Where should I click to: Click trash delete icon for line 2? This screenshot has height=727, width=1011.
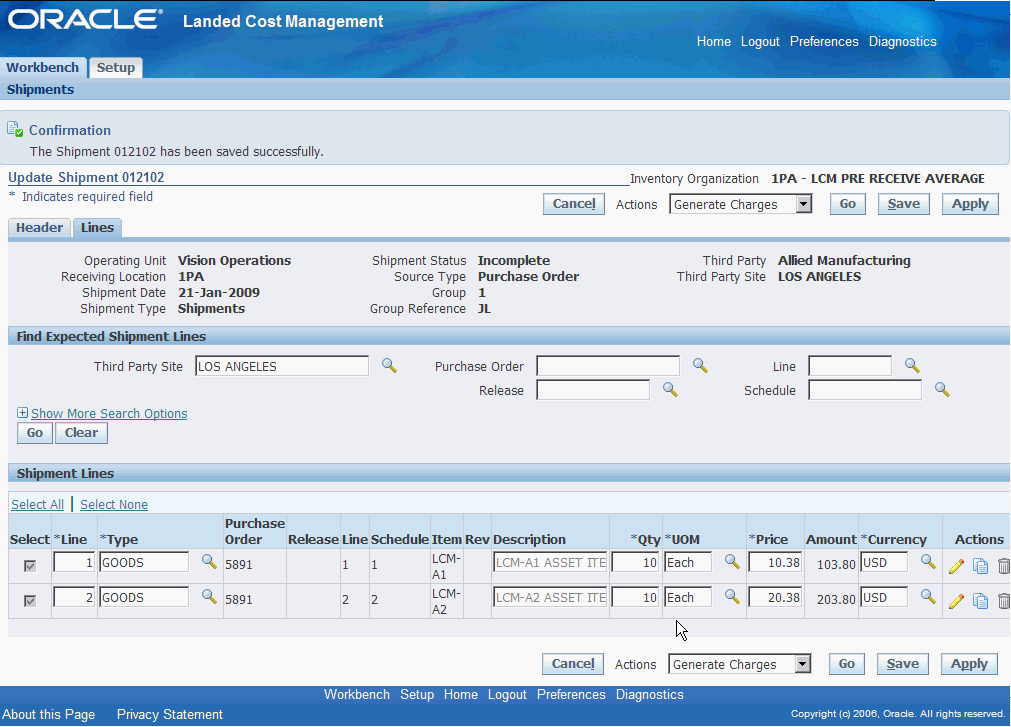1003,601
